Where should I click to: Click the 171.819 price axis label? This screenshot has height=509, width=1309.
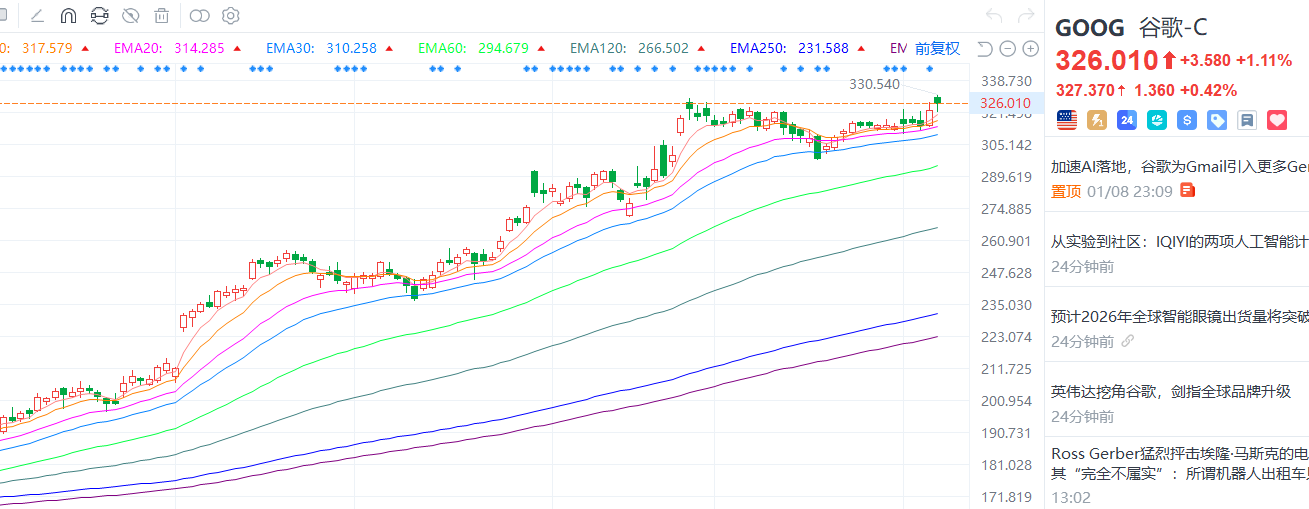click(x=1006, y=497)
